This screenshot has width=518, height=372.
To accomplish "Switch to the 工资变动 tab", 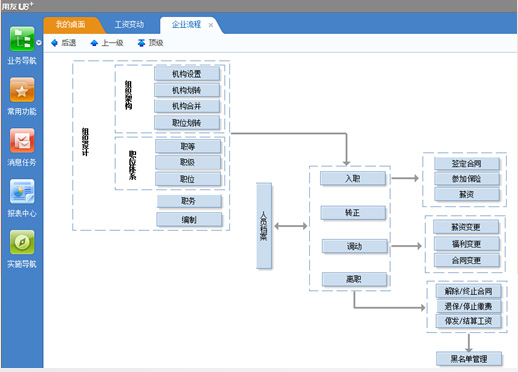I will pos(129,24).
